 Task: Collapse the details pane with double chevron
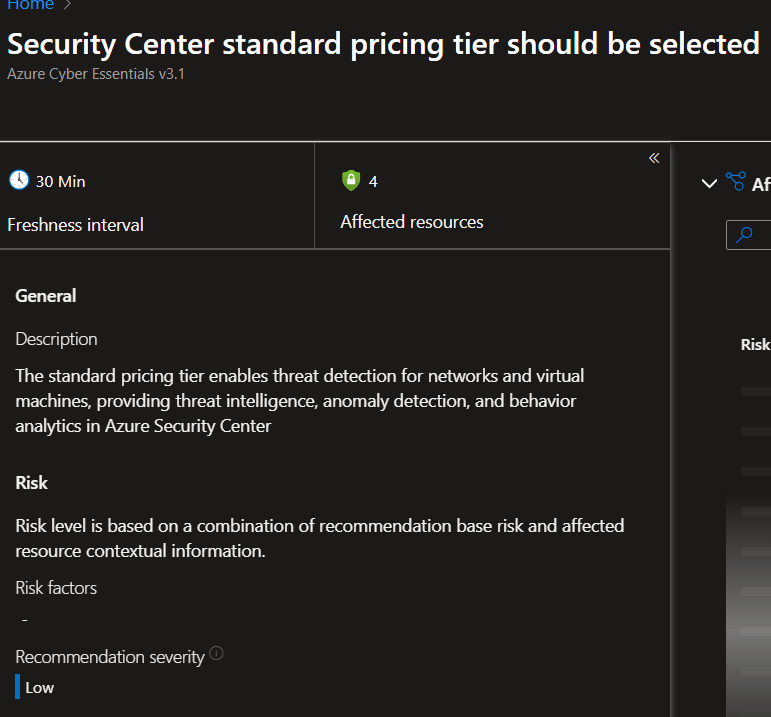tap(654, 158)
